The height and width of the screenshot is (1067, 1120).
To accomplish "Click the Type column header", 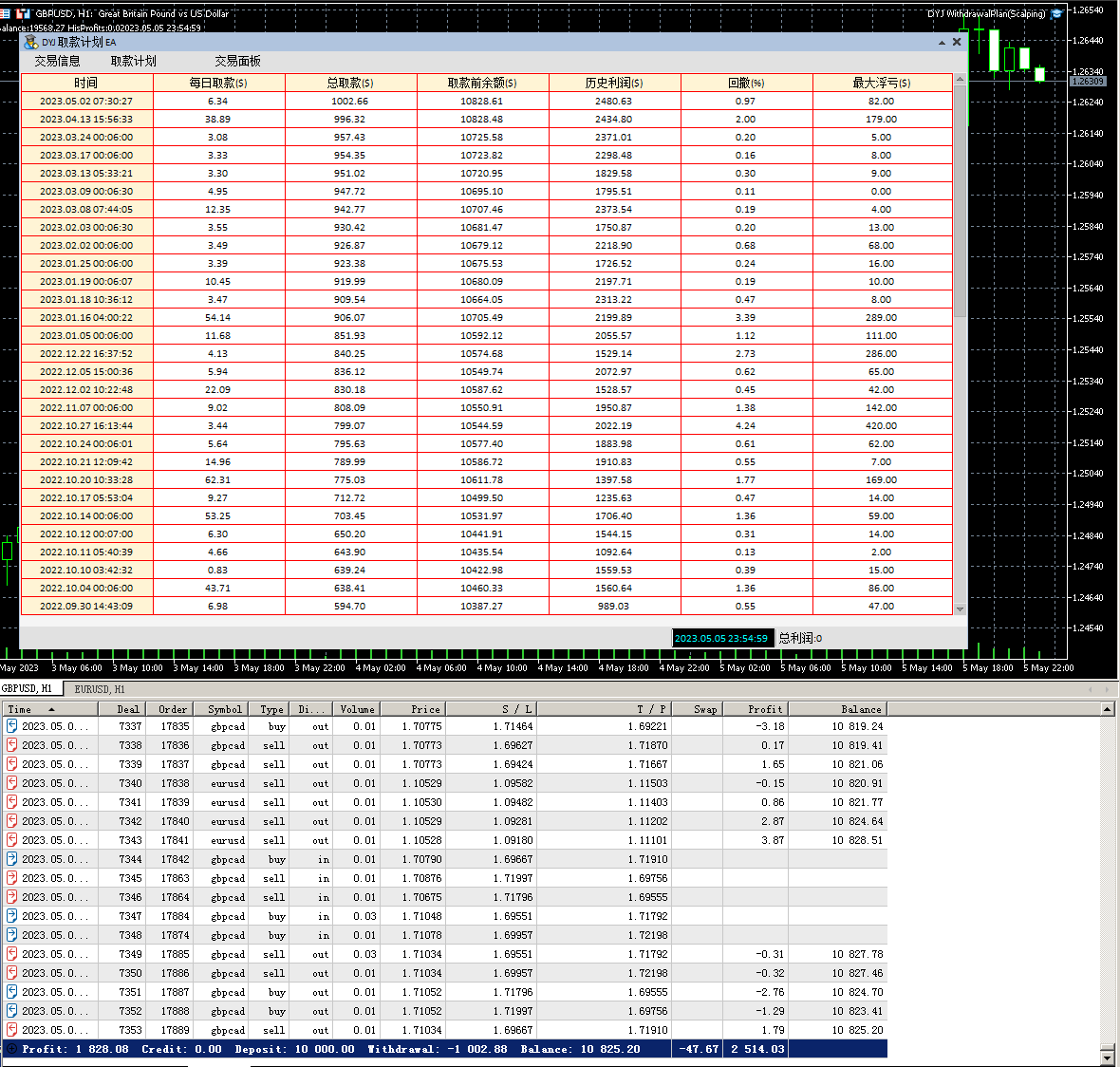I will click(x=271, y=709).
